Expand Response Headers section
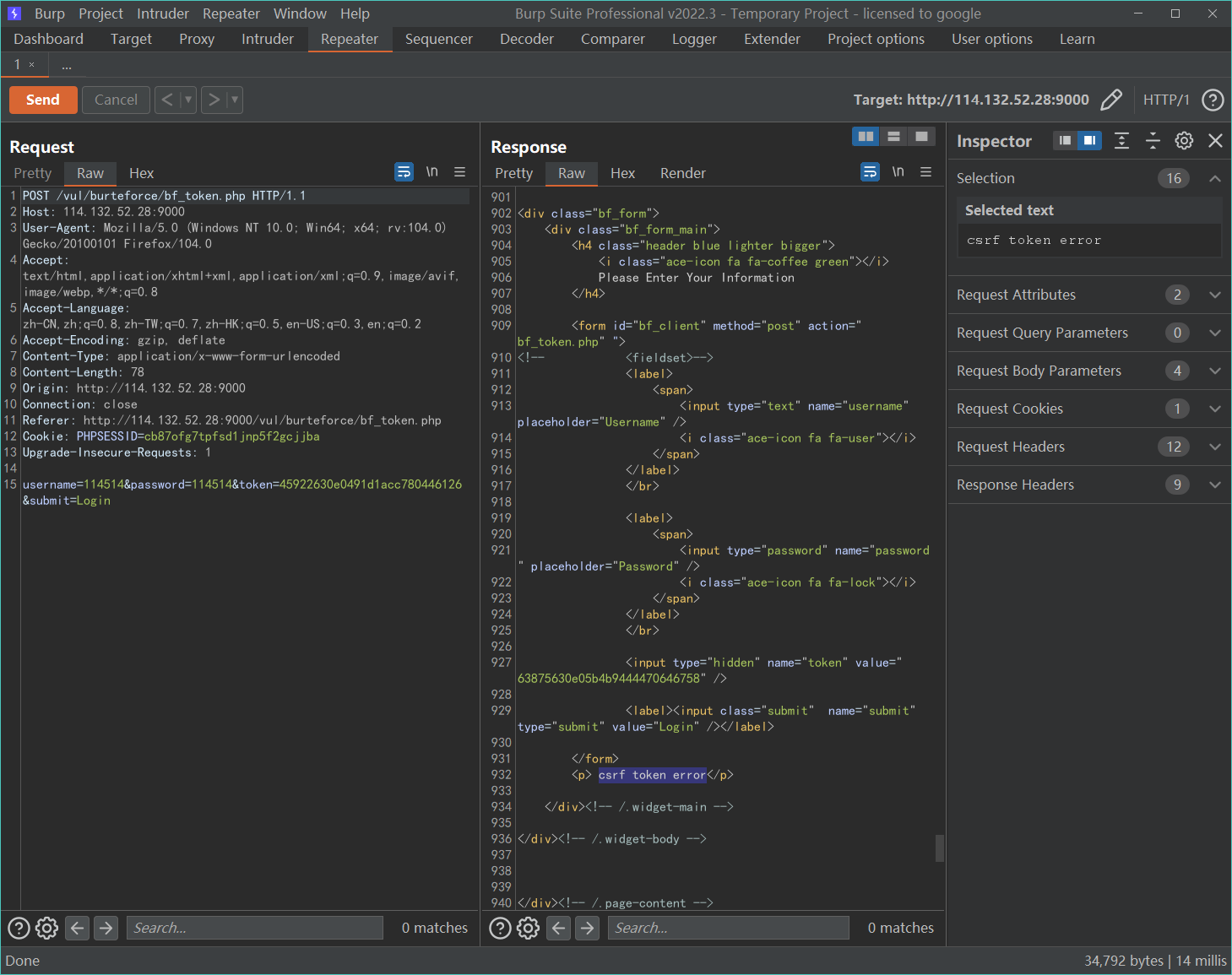This screenshot has height=975, width=1232. pyautogui.click(x=1215, y=485)
